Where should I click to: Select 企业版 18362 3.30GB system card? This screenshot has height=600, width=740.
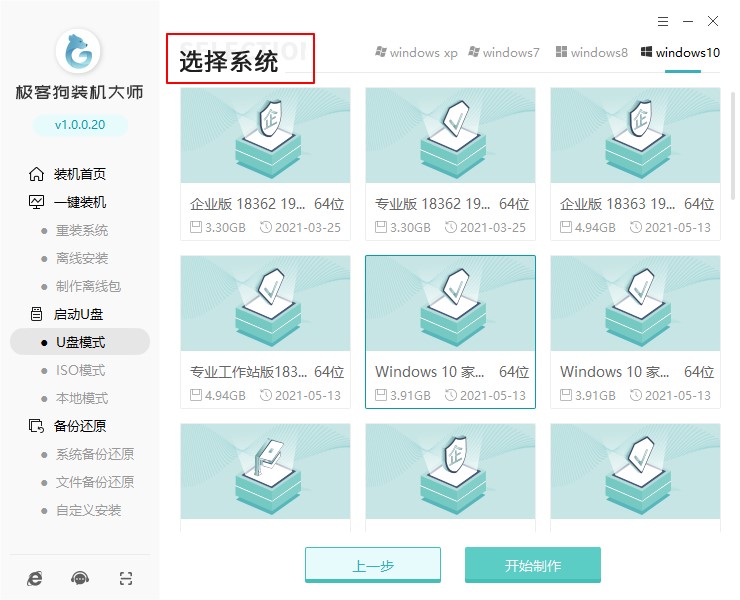point(265,164)
